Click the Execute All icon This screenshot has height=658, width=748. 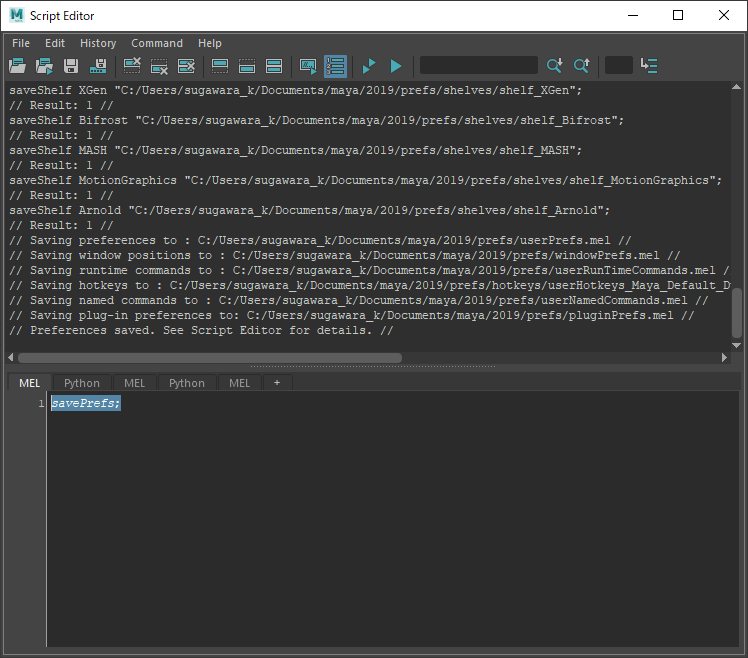coord(369,66)
